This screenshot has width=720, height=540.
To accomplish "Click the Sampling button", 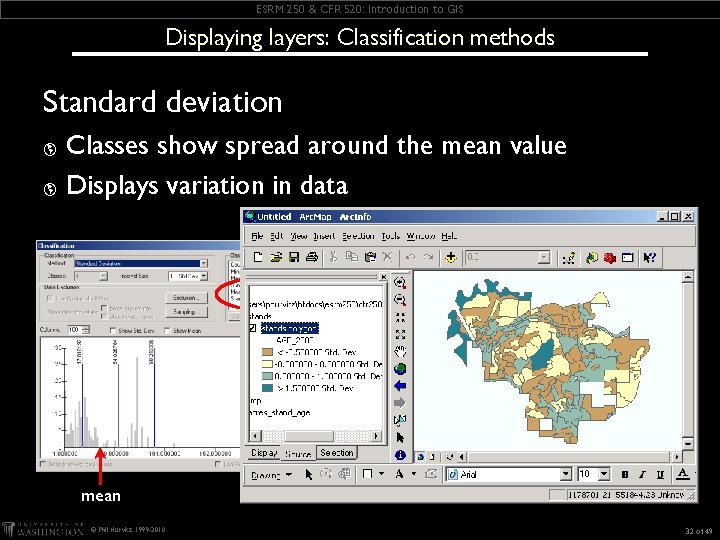I will pos(186,311).
